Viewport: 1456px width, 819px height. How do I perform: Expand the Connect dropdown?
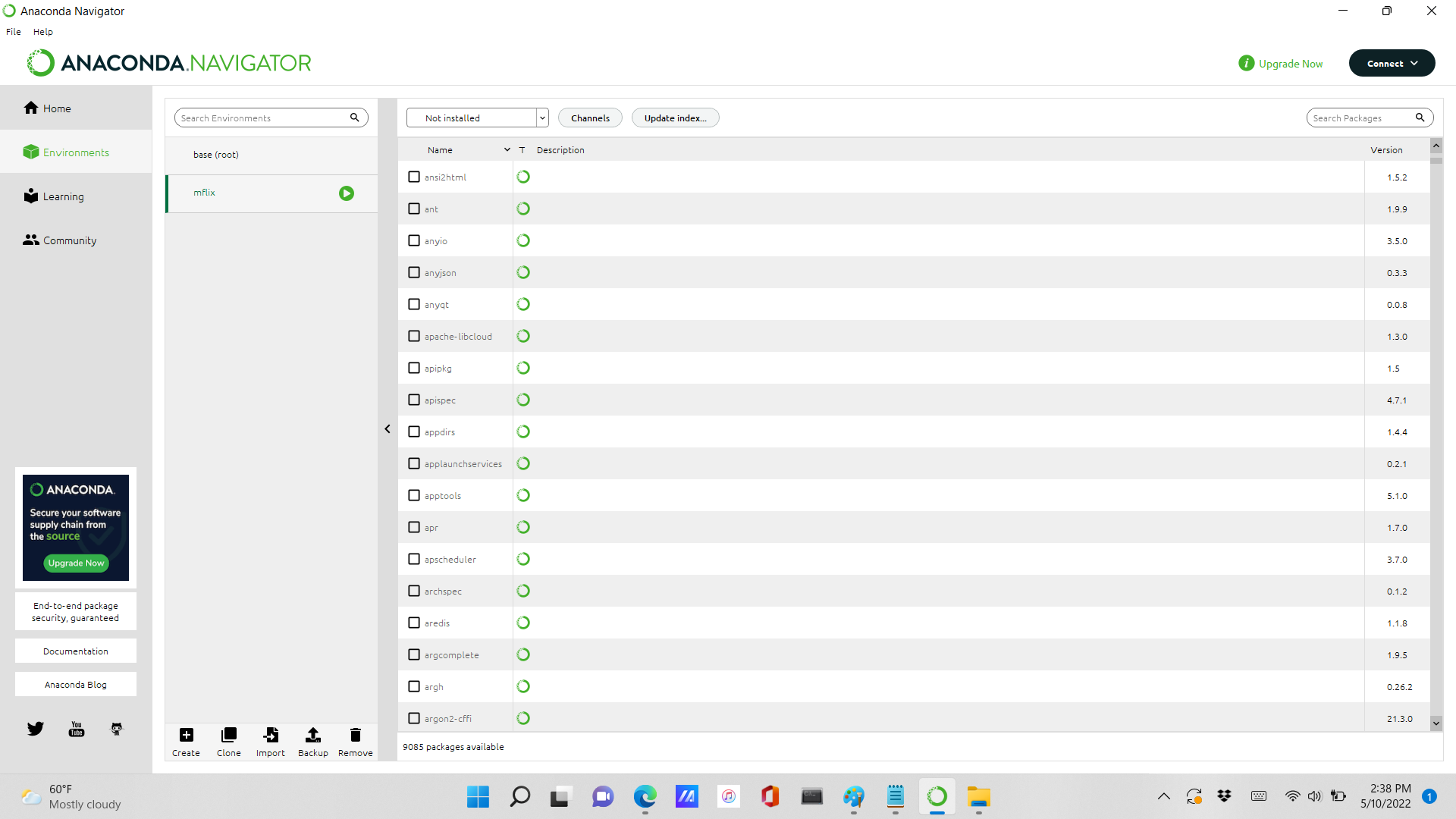point(1392,63)
